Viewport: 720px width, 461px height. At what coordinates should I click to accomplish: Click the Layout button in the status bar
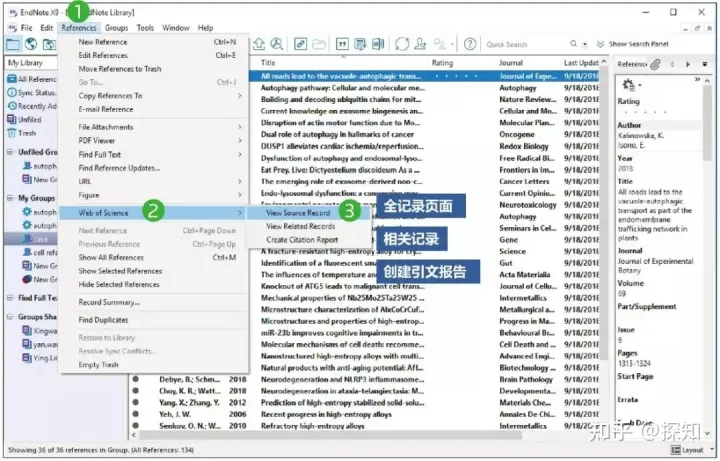(x=687, y=450)
